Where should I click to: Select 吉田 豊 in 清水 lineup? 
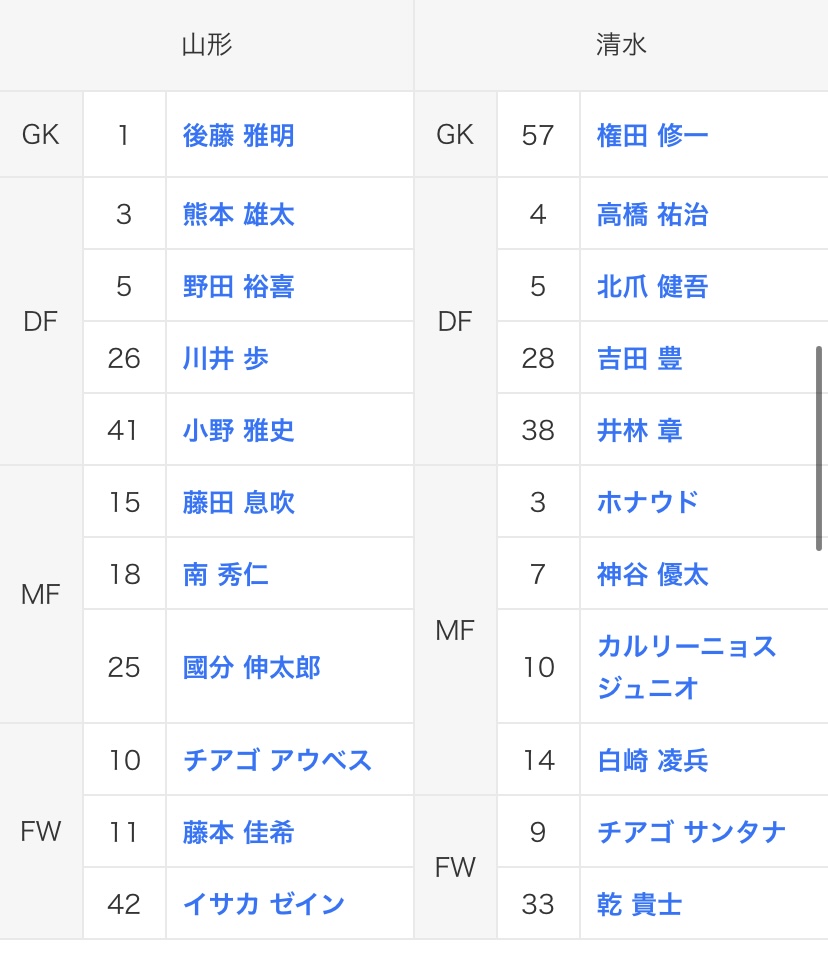[639, 359]
